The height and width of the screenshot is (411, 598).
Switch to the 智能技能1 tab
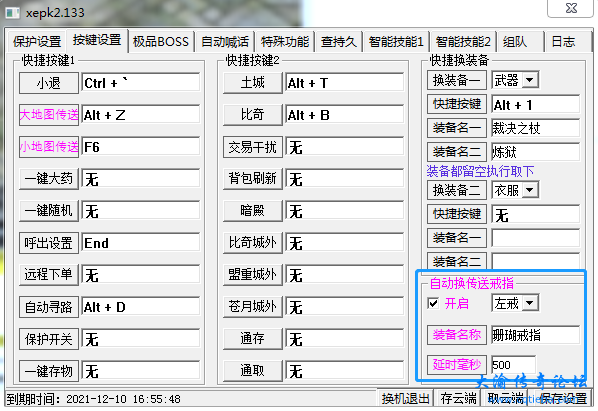point(396,42)
